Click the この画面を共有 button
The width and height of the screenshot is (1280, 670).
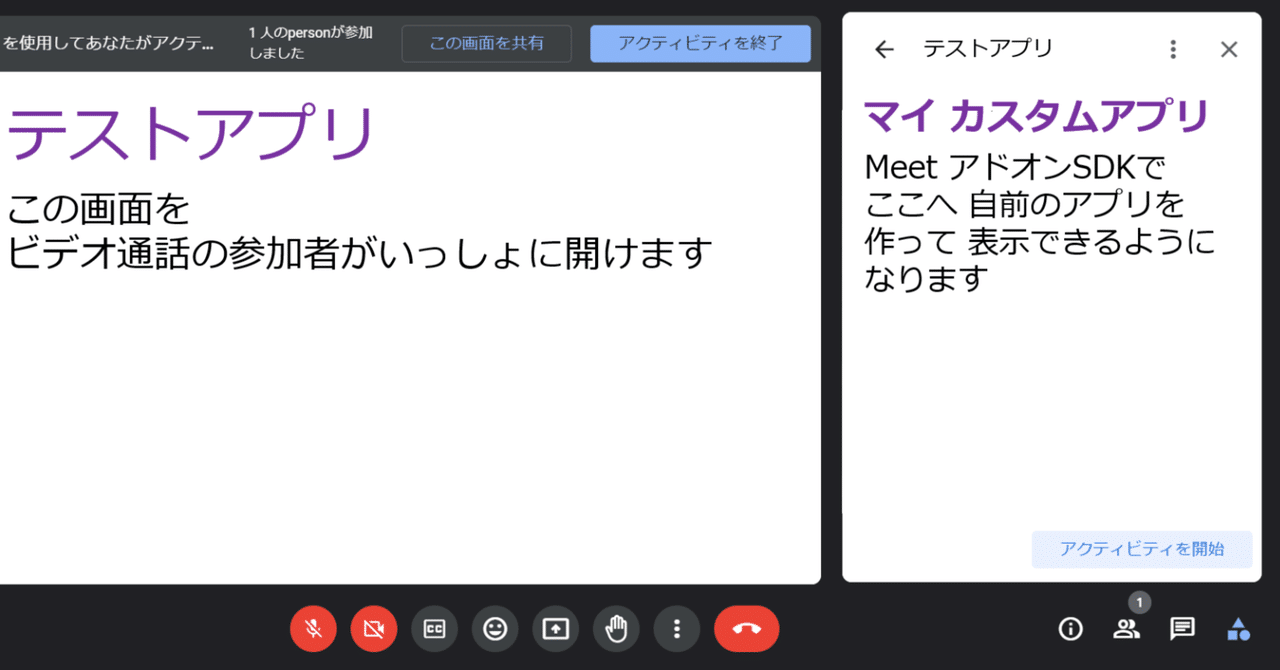(486, 43)
